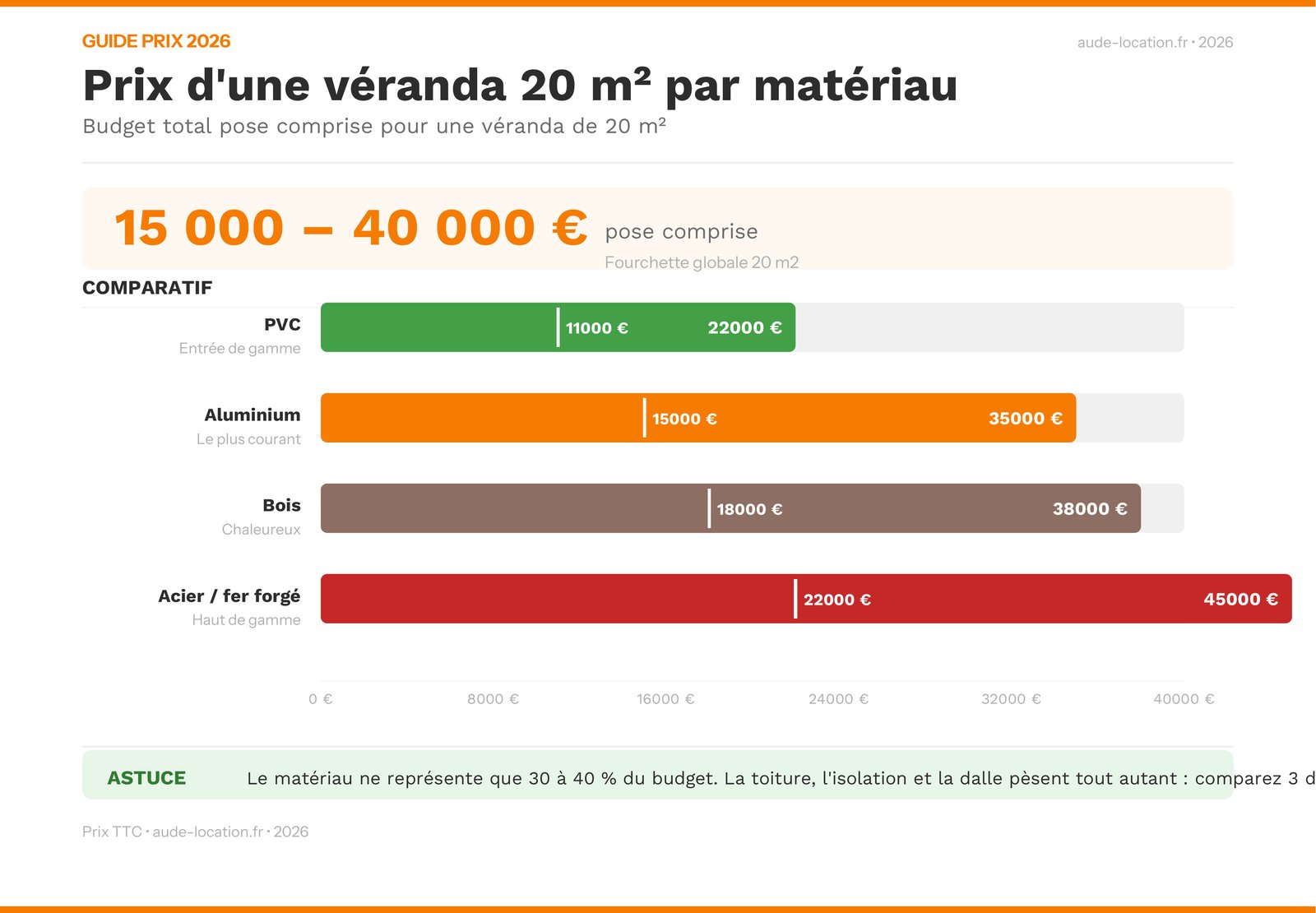Click the '0 €' axis tick label
Image resolution: width=1316 pixels, height=913 pixels.
[x=321, y=699]
